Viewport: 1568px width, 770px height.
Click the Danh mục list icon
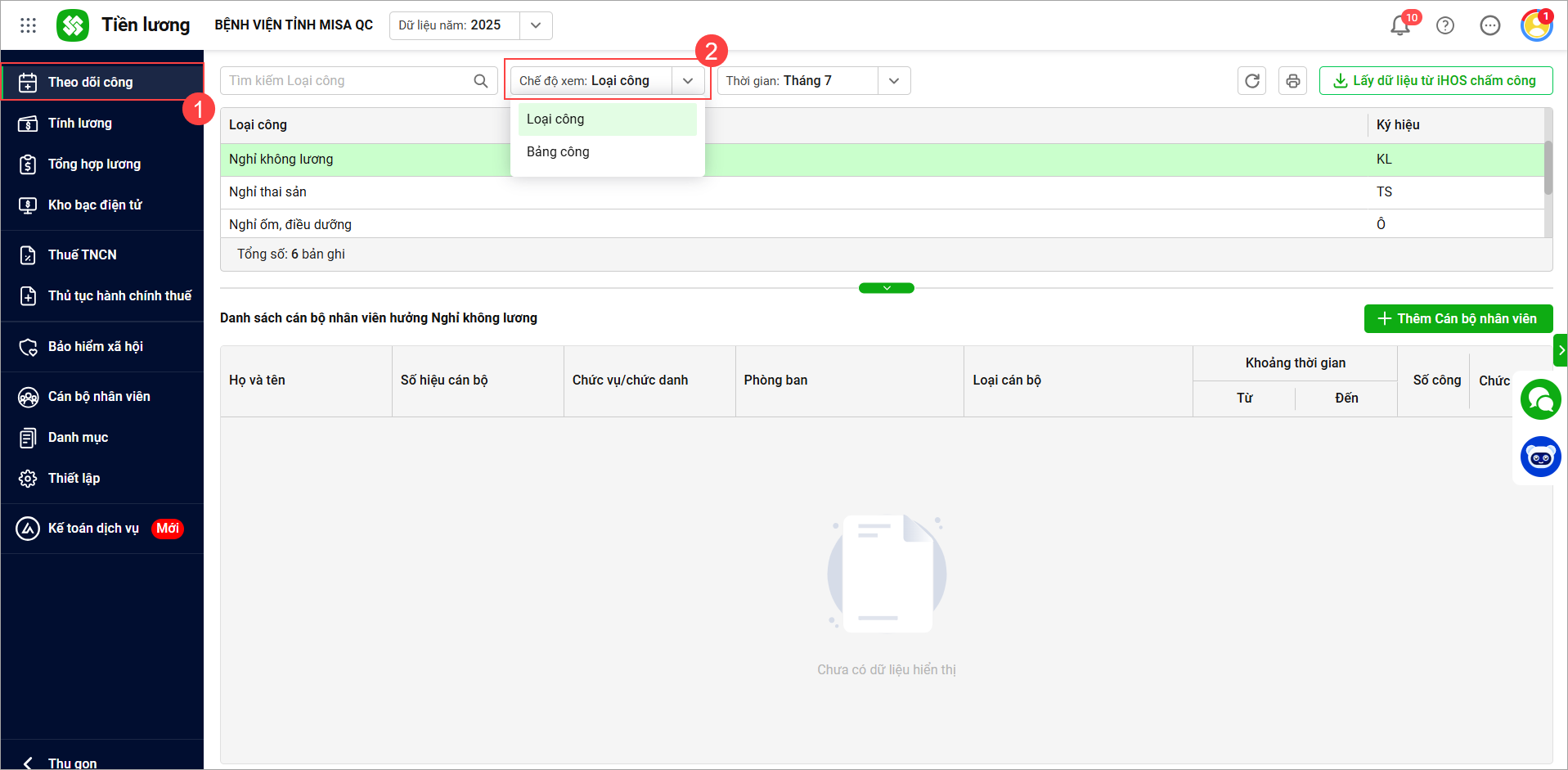[x=28, y=438]
